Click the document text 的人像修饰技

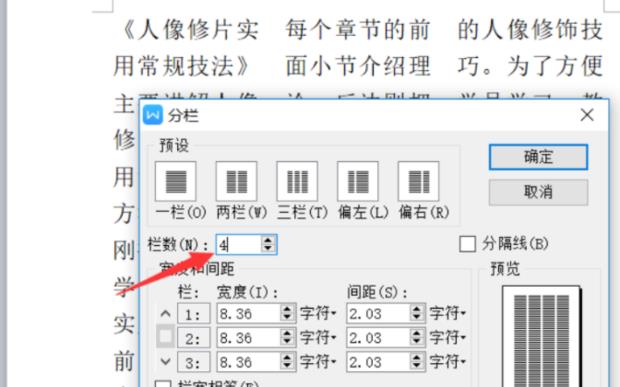[530, 30]
